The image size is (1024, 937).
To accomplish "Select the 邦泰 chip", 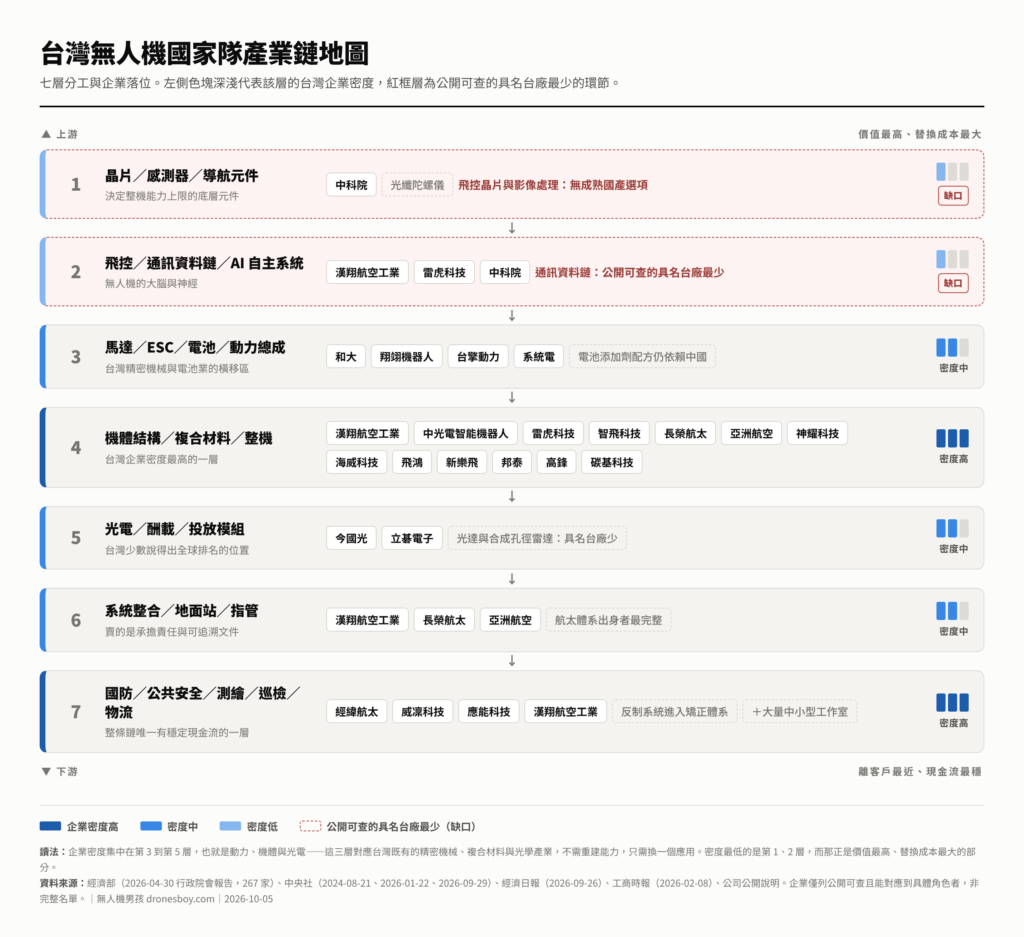I will coord(511,462).
